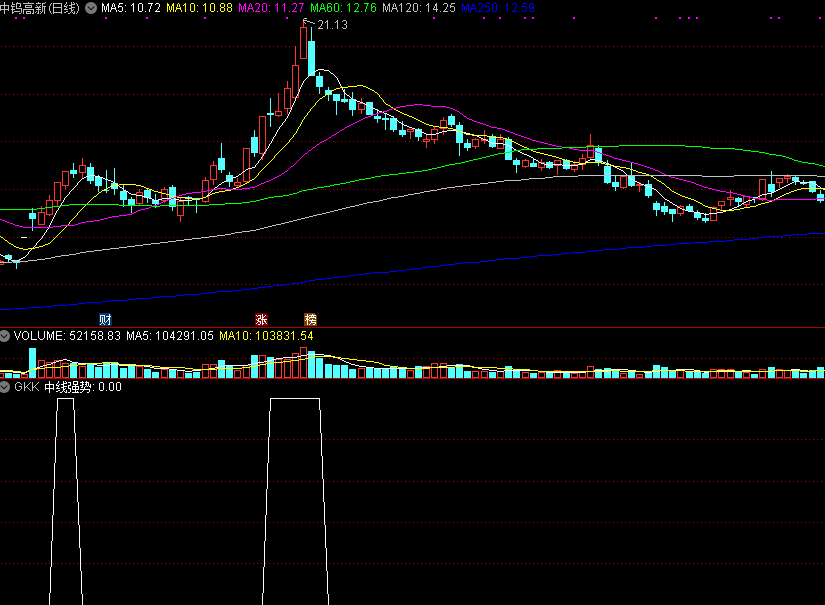The height and width of the screenshot is (605, 825).
Task: Select the yellow MA10 price label
Action: coord(199,8)
